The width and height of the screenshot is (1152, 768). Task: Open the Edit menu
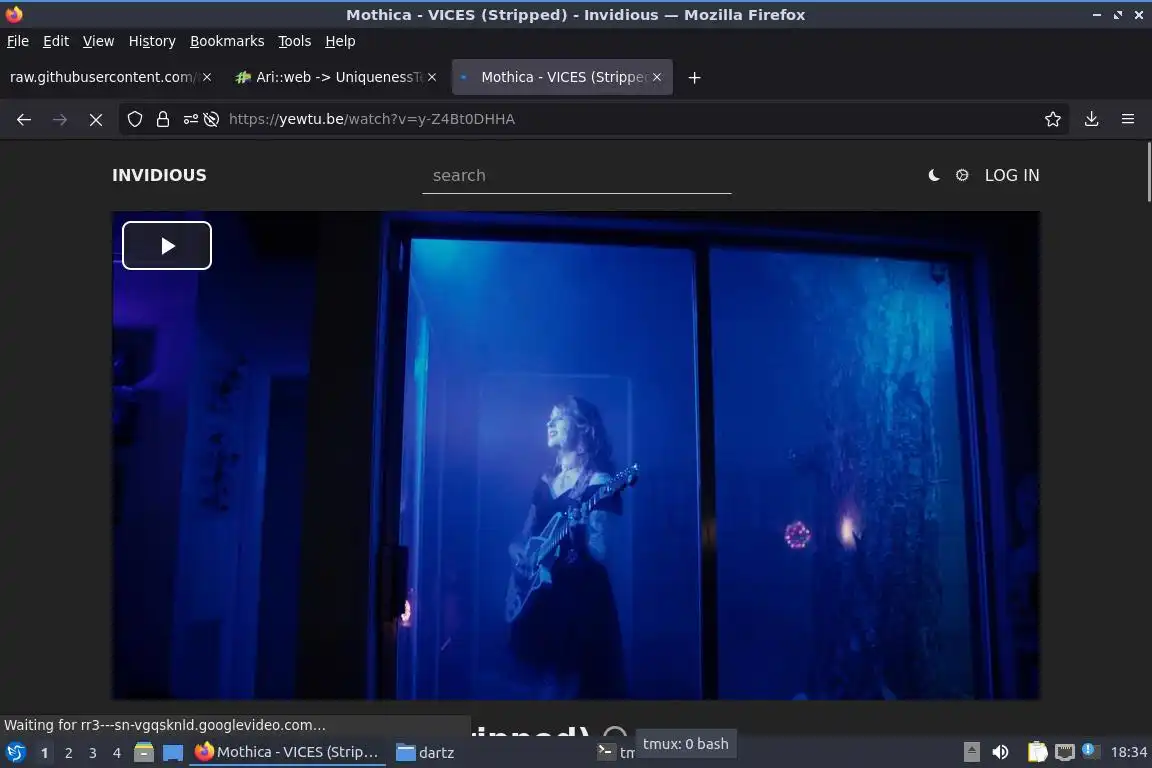(x=56, y=41)
